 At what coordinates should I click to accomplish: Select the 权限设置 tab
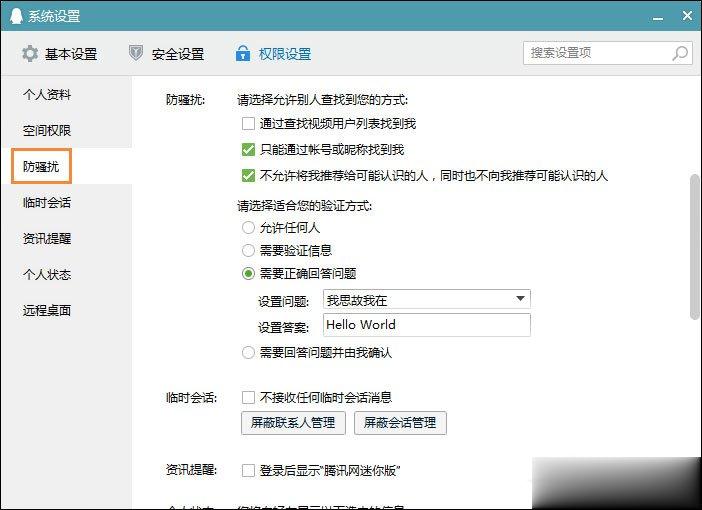pos(273,54)
